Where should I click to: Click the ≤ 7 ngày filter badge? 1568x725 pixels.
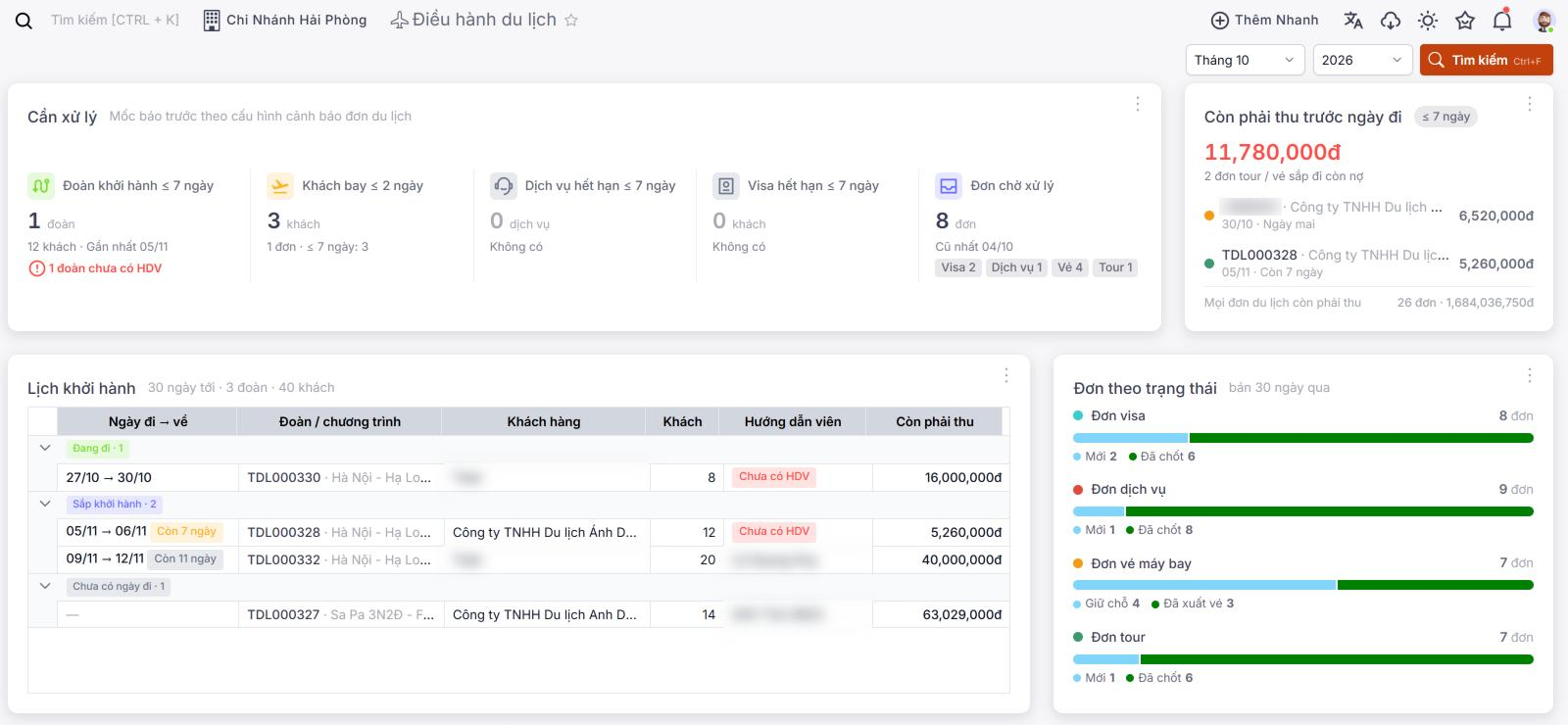1445,117
